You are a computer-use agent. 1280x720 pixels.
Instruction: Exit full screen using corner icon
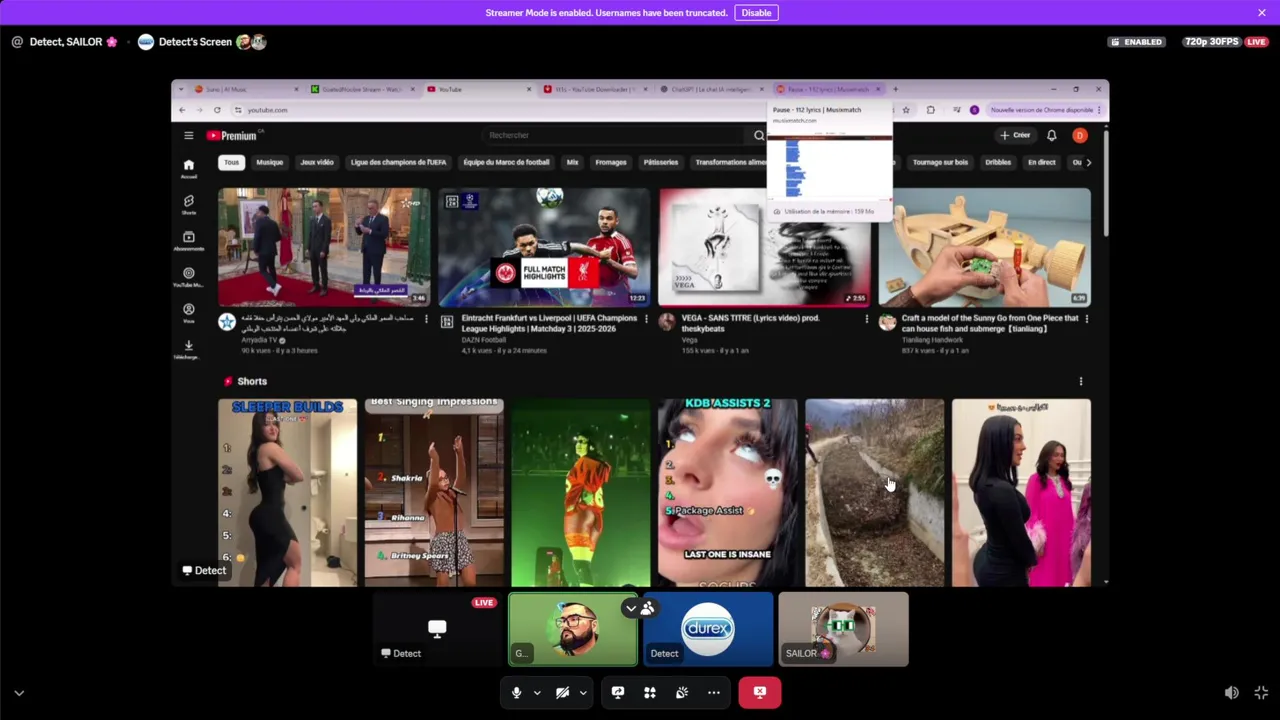click(x=1261, y=692)
